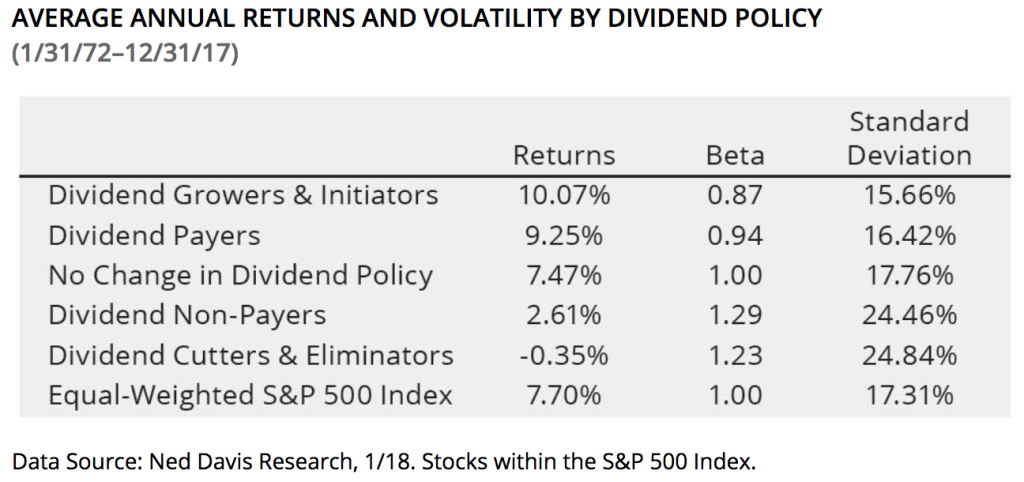The width and height of the screenshot is (1024, 482).
Task: Click the 0.87 beta value
Action: click(735, 194)
